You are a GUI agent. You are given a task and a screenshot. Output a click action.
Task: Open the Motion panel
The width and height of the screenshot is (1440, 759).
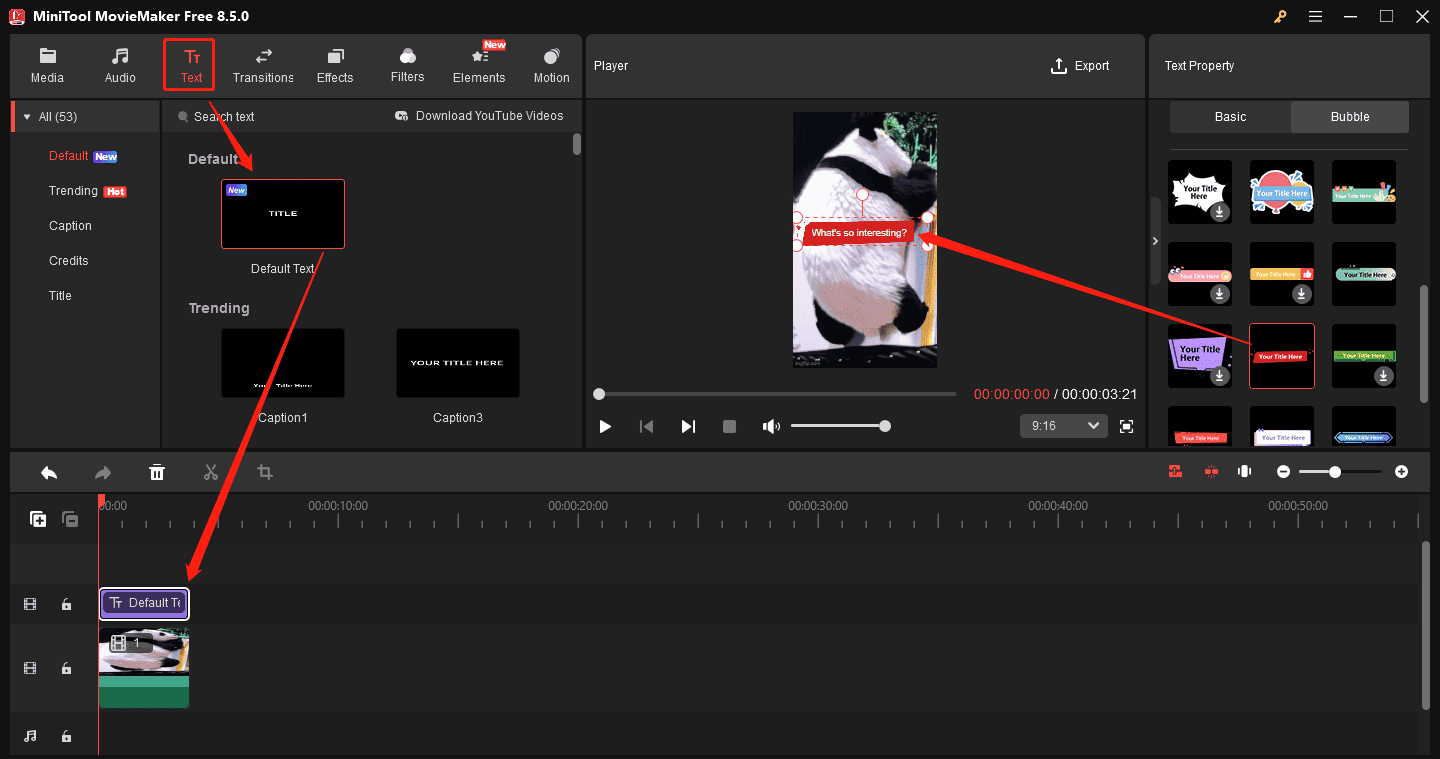551,64
